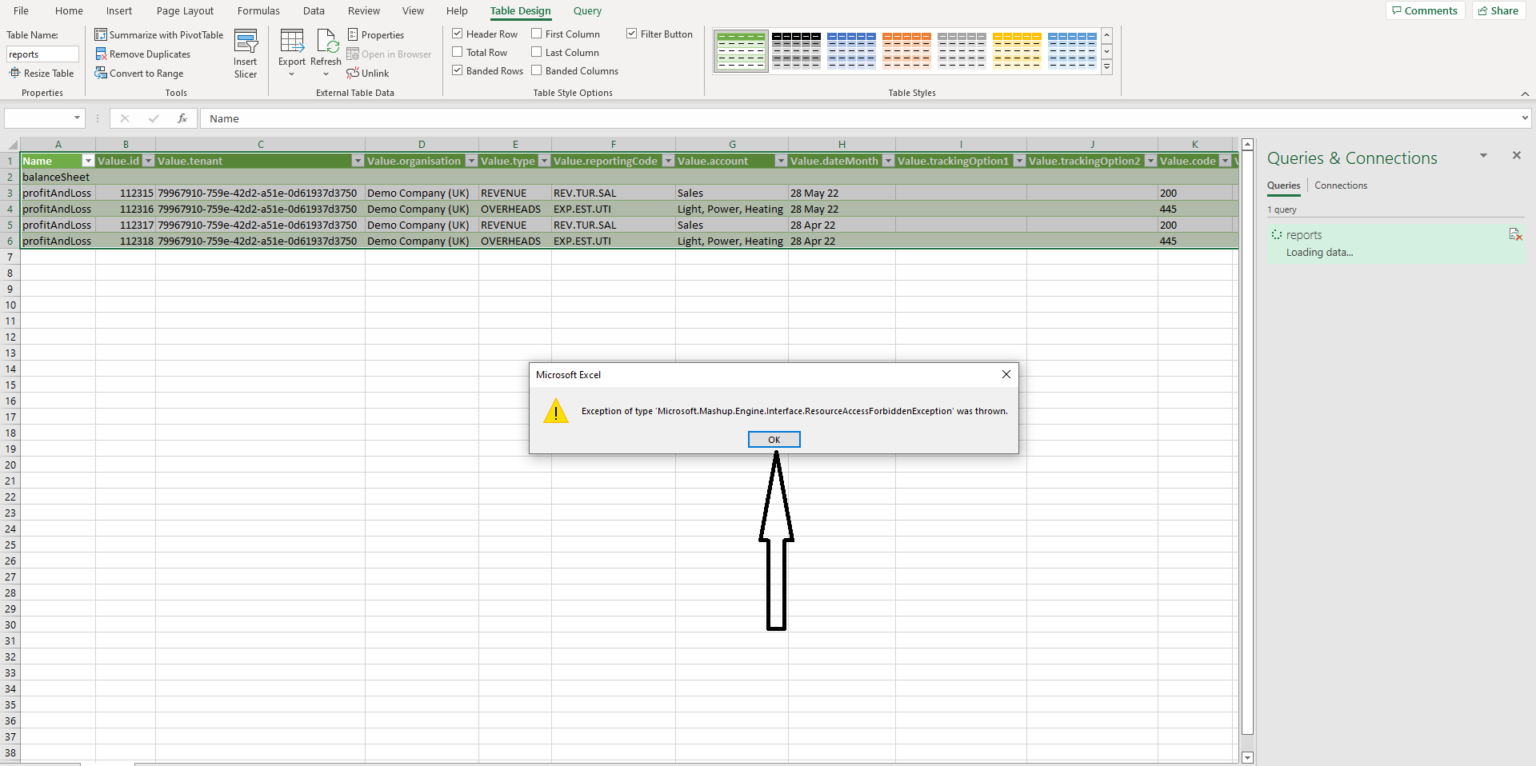The width and height of the screenshot is (1536, 766).
Task: Expand the formula bar
Action: coord(1525,118)
